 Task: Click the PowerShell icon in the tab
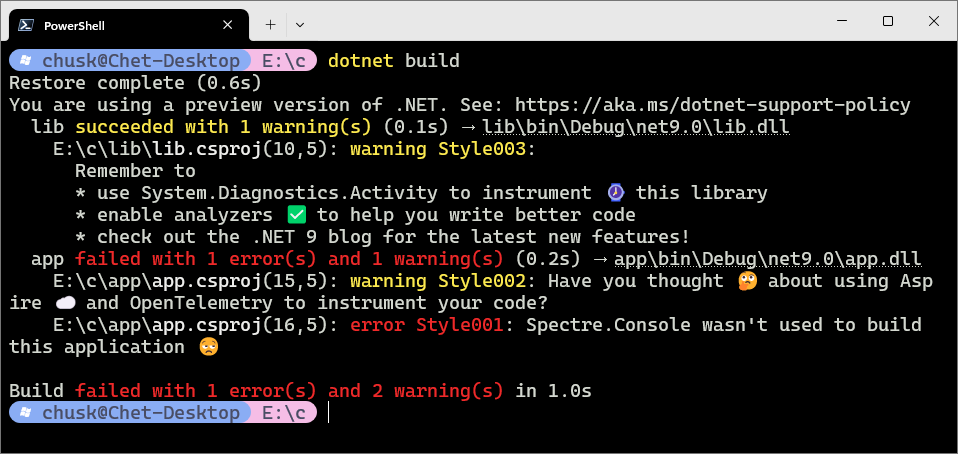[x=25, y=25]
